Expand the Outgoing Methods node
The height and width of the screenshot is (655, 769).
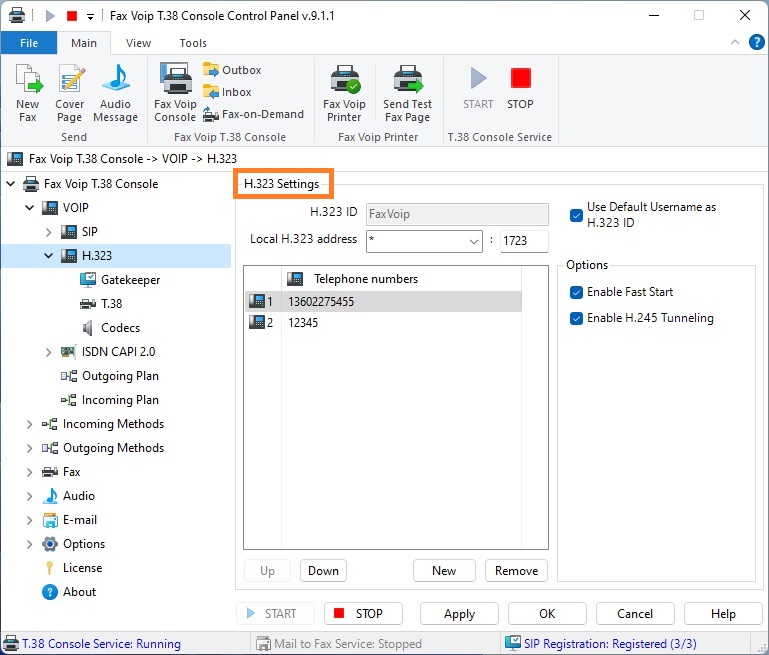click(29, 448)
